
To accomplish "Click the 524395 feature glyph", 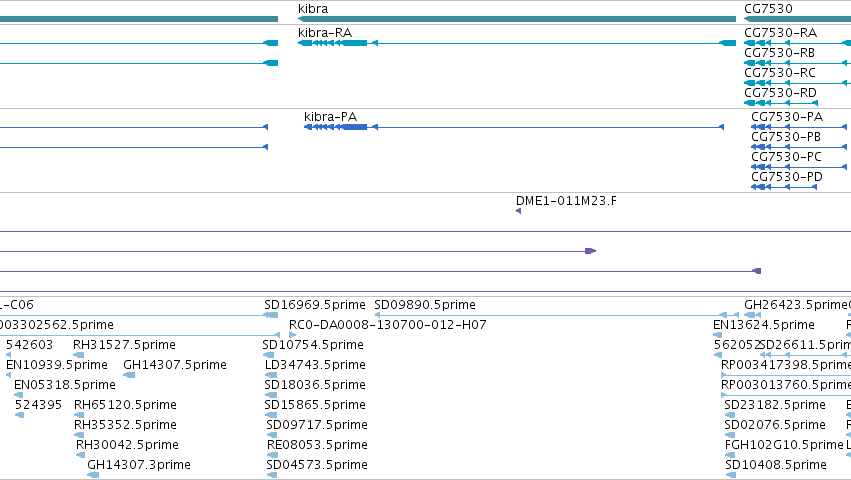I will pyautogui.click(x=20, y=415).
